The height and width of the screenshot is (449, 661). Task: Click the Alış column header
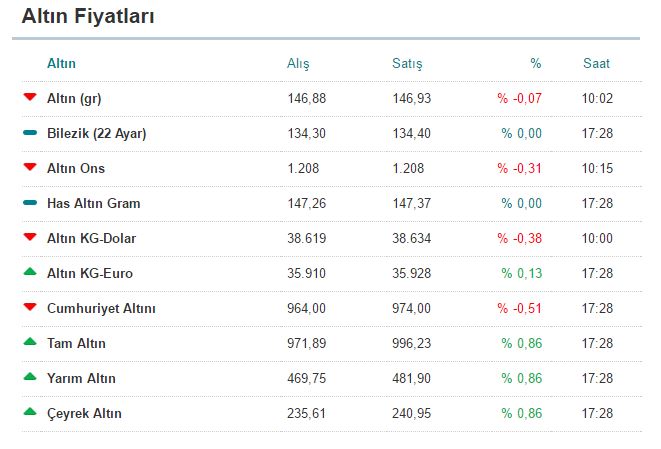298,64
